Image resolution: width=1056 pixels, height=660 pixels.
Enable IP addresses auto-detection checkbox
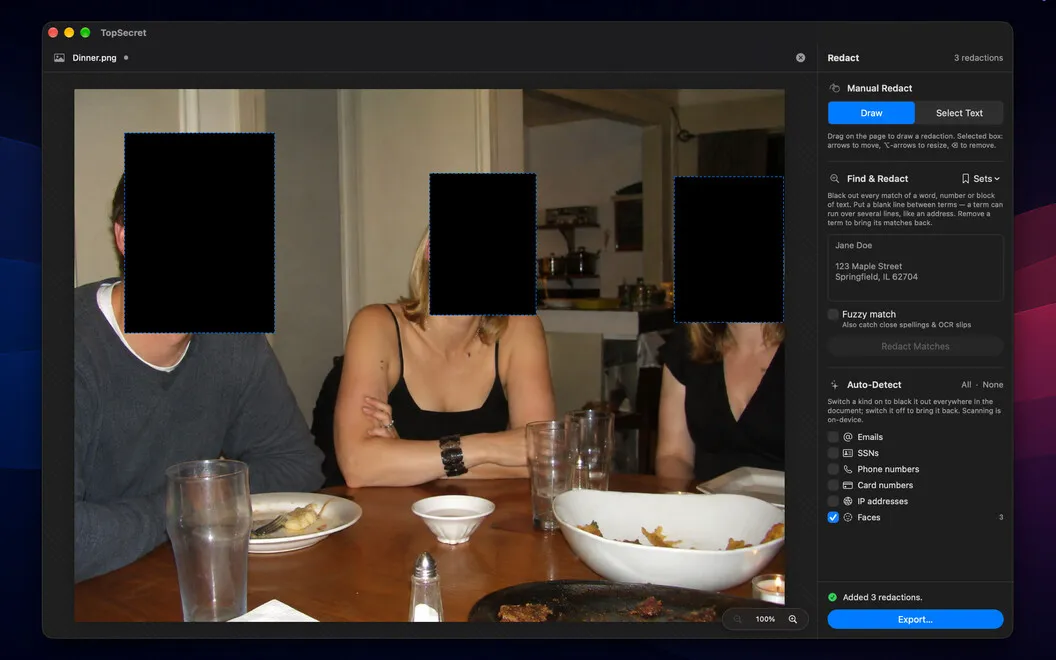833,502
